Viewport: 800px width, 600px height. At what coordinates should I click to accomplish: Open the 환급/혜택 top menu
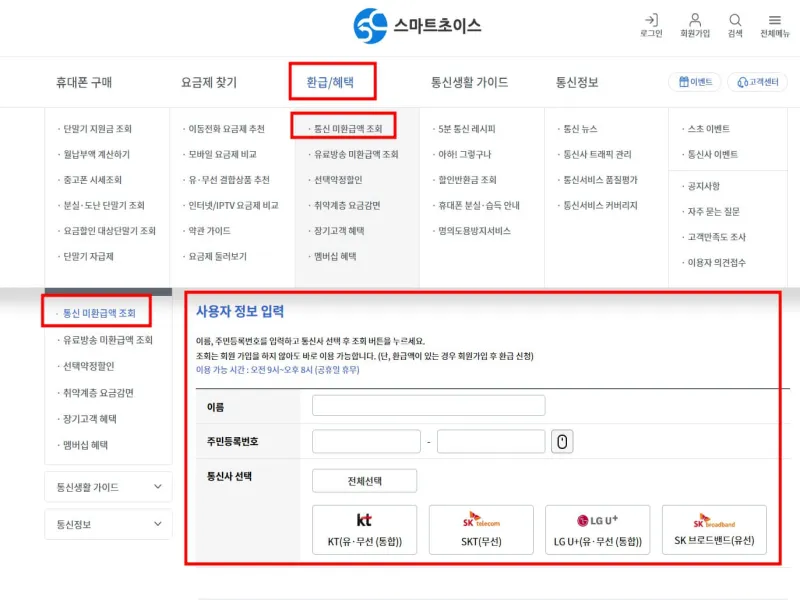pyautogui.click(x=332, y=82)
